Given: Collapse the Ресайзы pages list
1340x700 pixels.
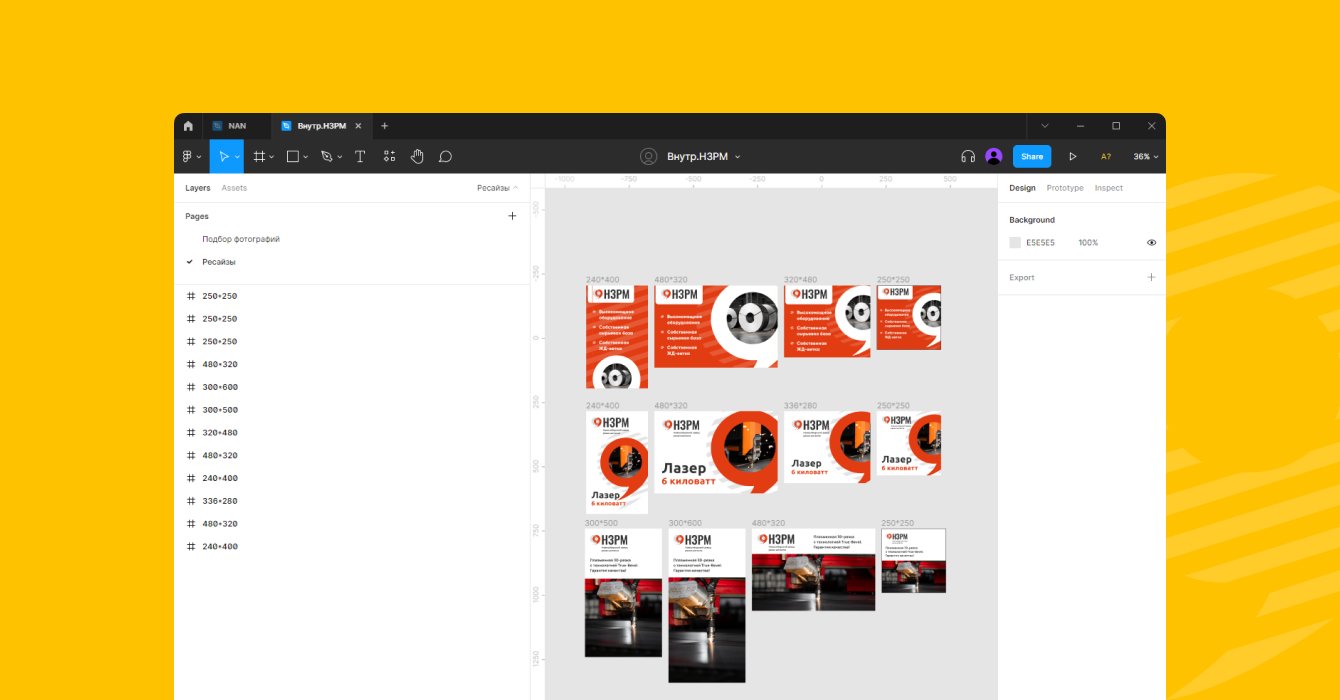Looking at the screenshot, I should click(x=497, y=188).
